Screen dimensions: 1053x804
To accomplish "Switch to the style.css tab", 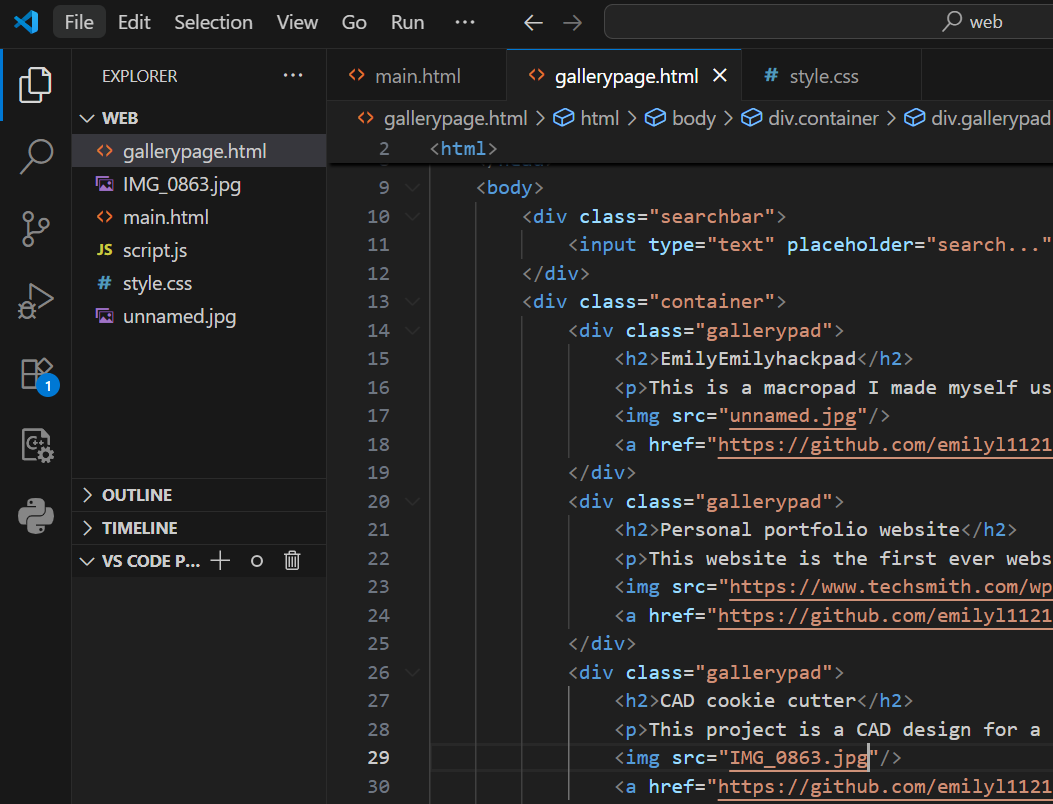I will [x=823, y=76].
